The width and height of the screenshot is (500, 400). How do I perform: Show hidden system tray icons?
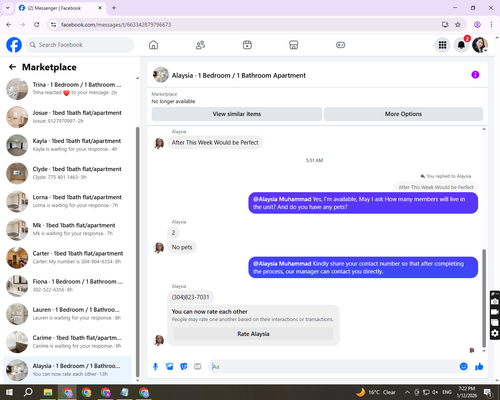point(407,392)
